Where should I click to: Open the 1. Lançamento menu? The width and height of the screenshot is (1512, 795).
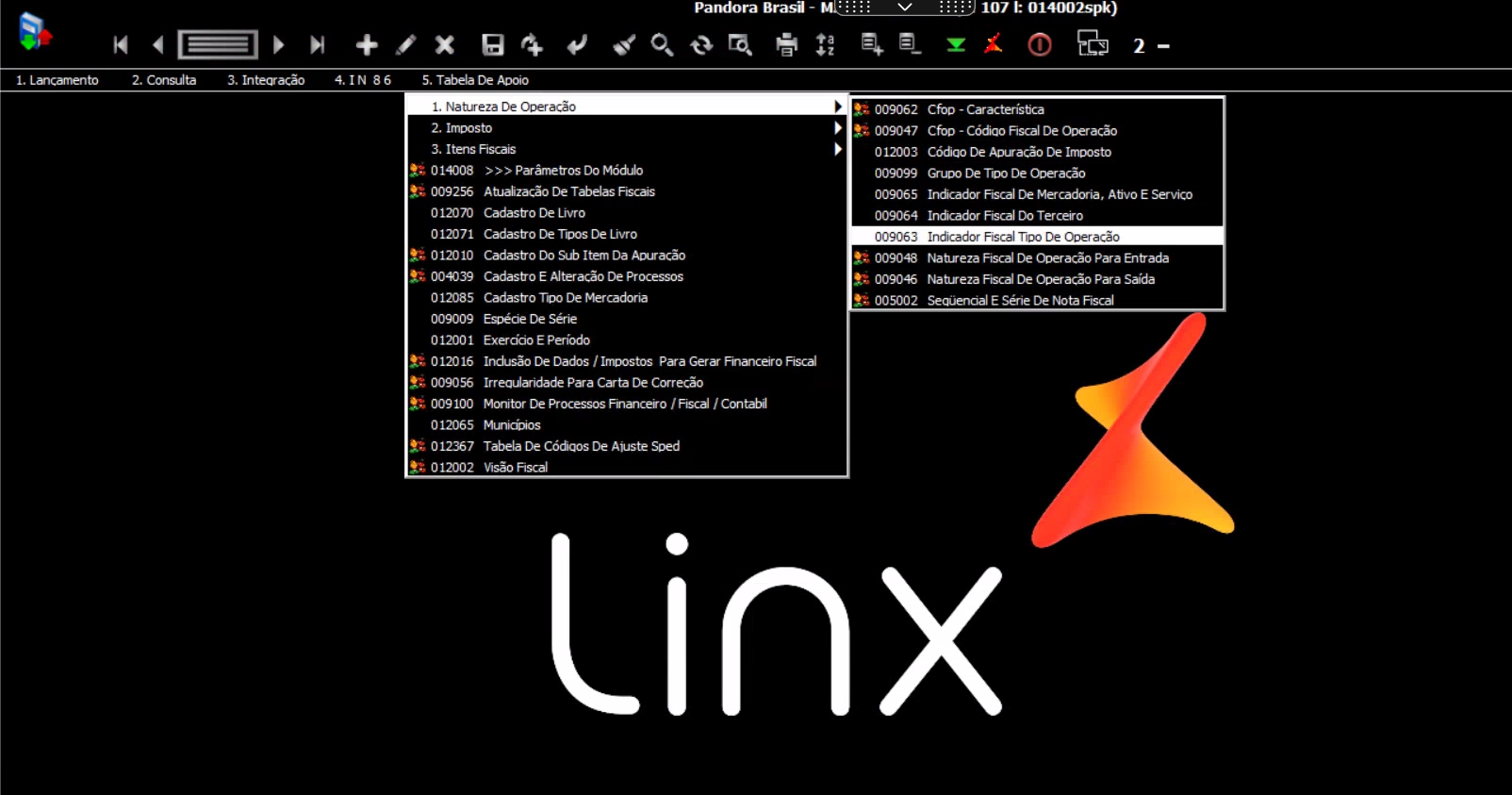coord(58,80)
